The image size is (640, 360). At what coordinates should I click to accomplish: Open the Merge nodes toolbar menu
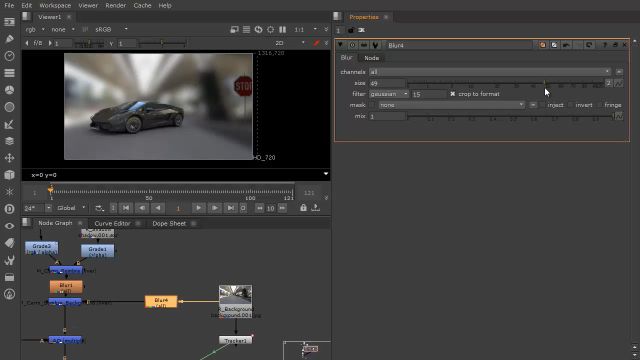click(x=9, y=141)
